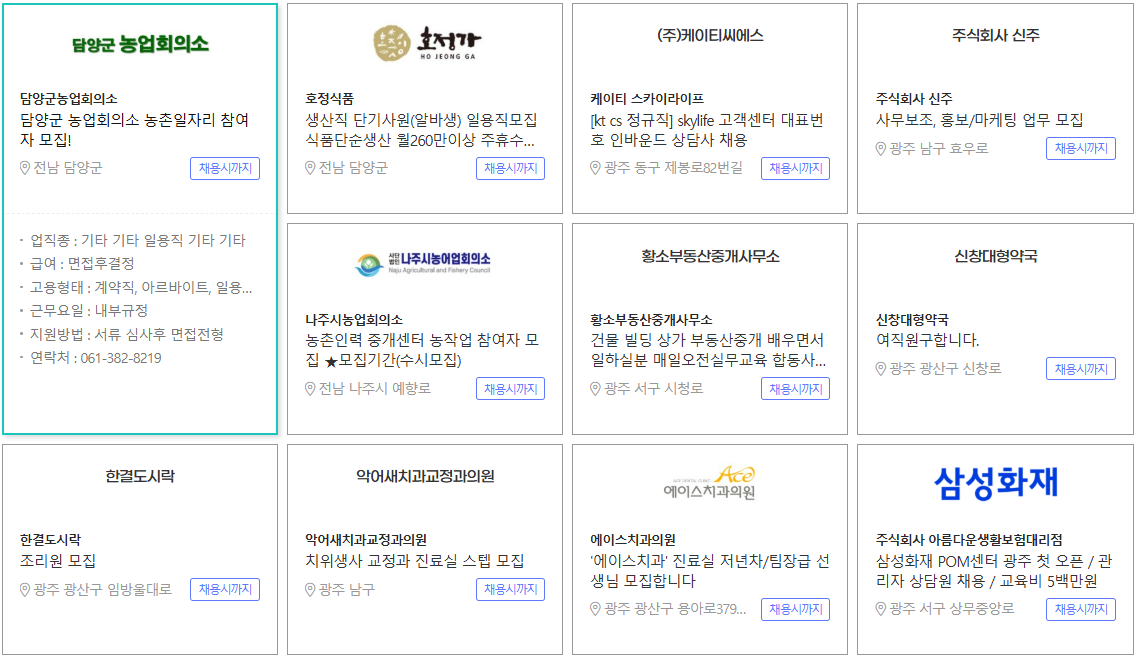Click company name 에이스치과의원 below logo
The image size is (1137, 657).
tap(633, 540)
